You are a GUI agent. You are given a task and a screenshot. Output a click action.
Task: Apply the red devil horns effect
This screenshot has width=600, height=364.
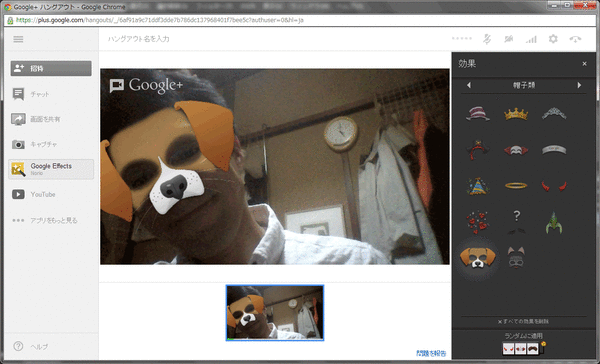point(554,186)
